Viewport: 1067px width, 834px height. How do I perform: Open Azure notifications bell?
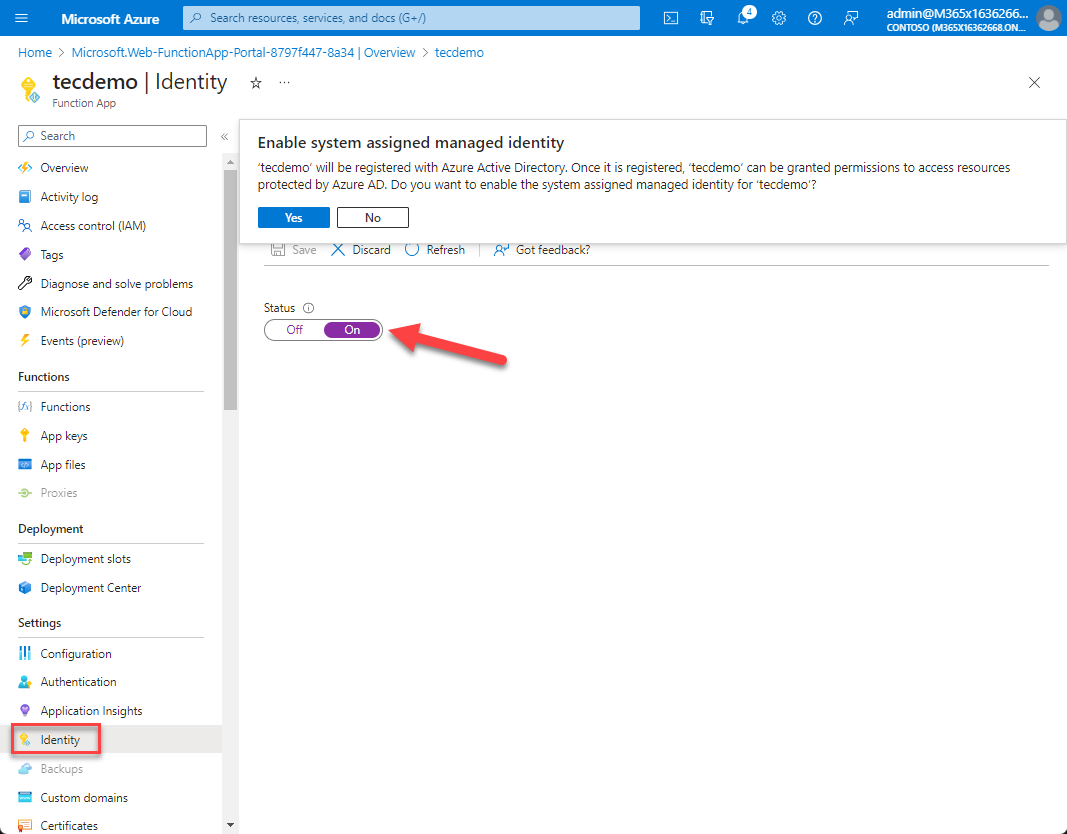tap(742, 17)
